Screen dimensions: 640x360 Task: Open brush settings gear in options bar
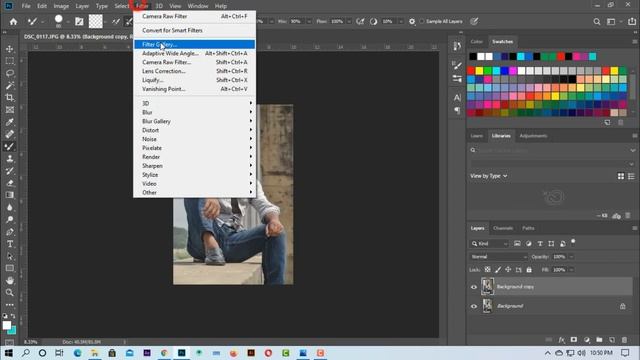point(412,21)
